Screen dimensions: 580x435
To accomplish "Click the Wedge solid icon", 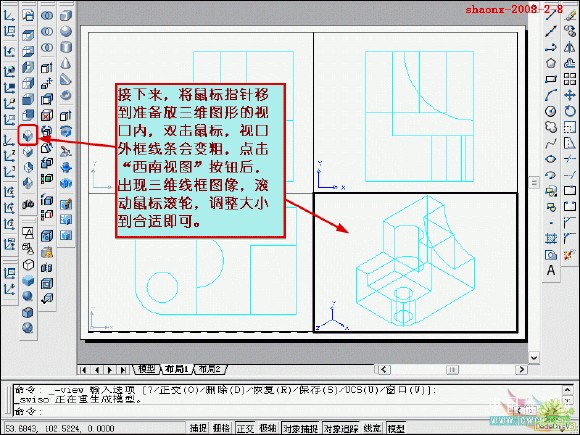I will 66,79.
